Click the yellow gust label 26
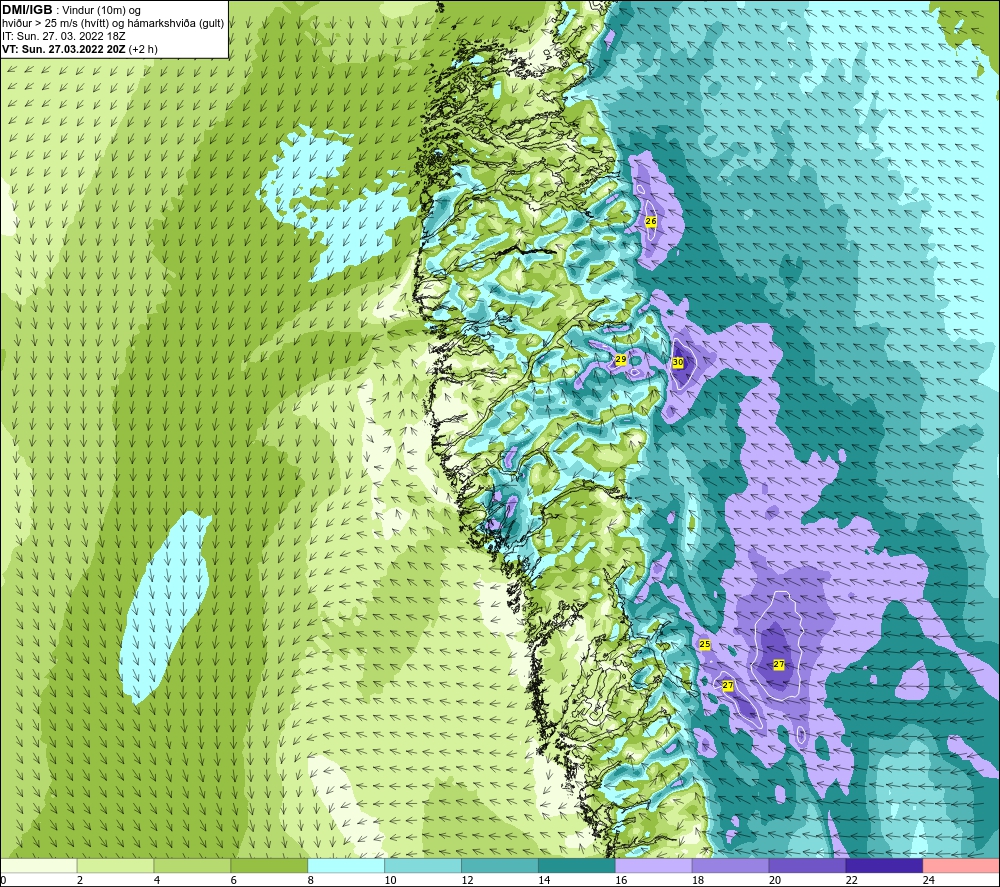The image size is (1000, 887). (651, 221)
